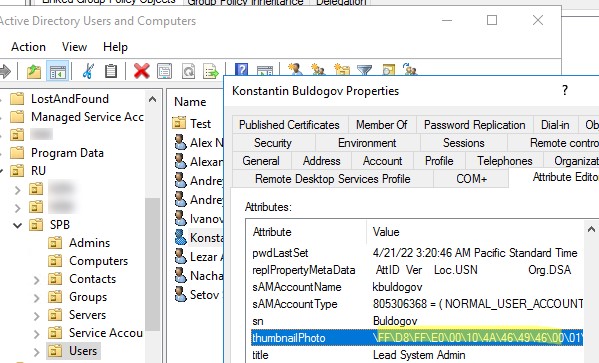Click the Add to group toolbar icon
The height and width of the screenshot is (363, 599).
click(410, 69)
